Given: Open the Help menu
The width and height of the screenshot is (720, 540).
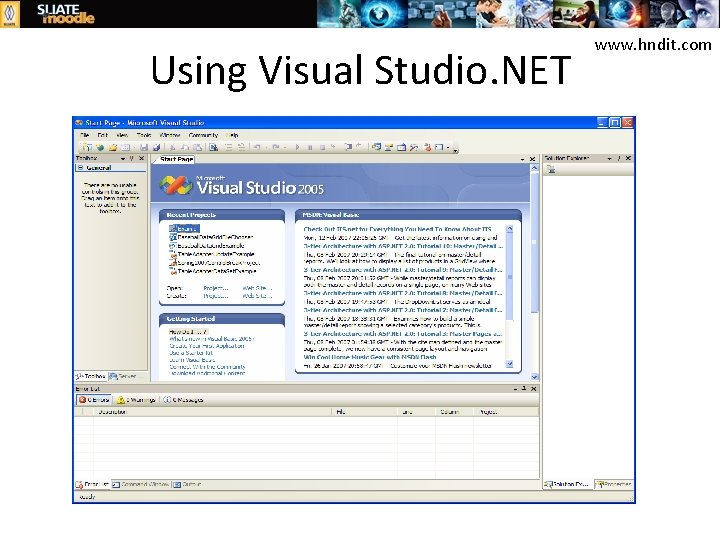Looking at the screenshot, I should point(232,135).
